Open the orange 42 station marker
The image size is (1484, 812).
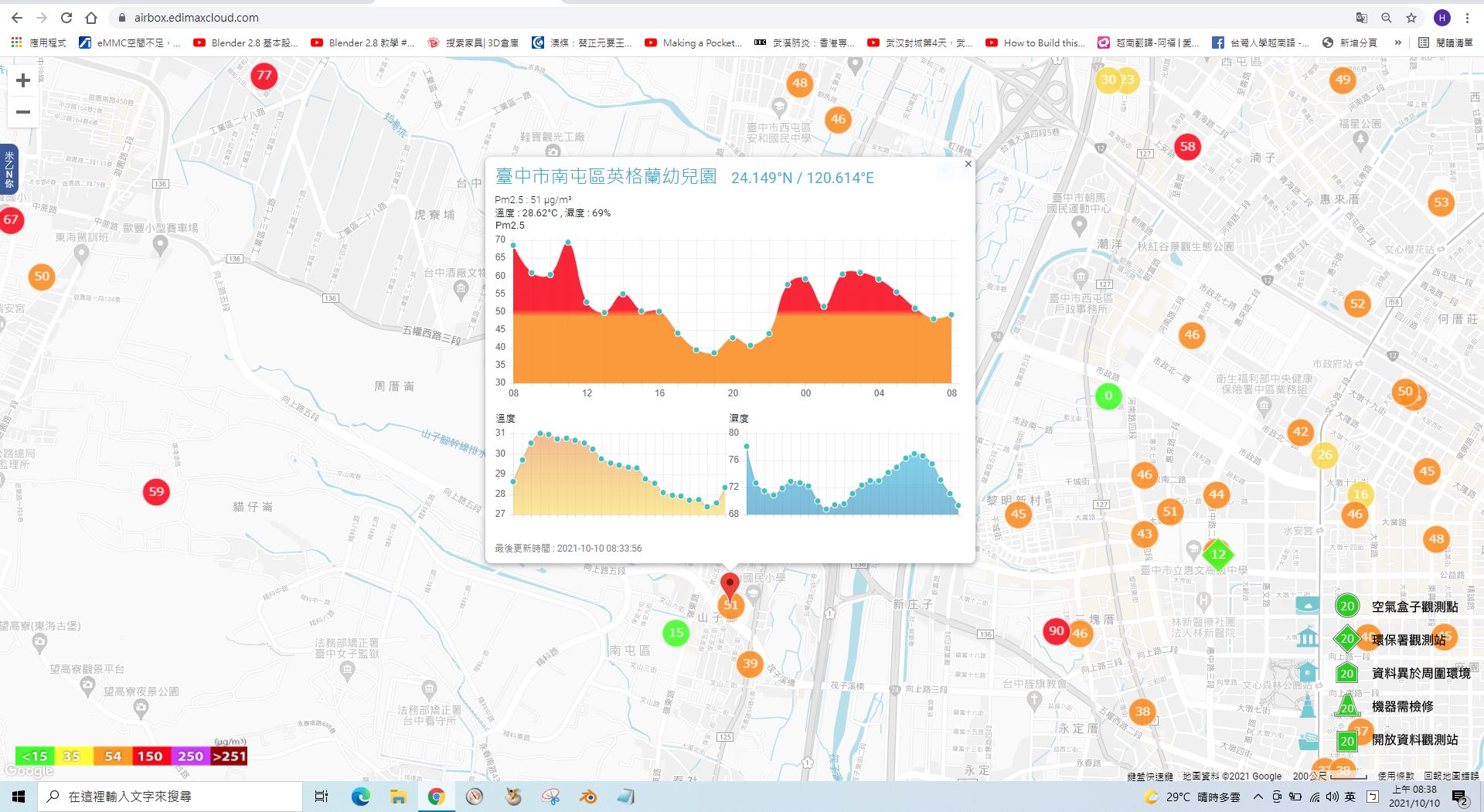pos(1301,432)
